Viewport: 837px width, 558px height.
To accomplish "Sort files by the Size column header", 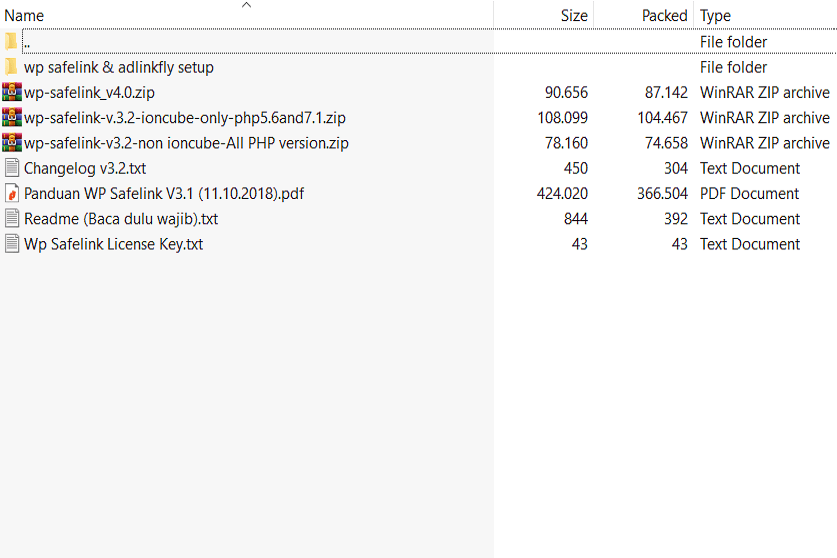I will [x=574, y=16].
